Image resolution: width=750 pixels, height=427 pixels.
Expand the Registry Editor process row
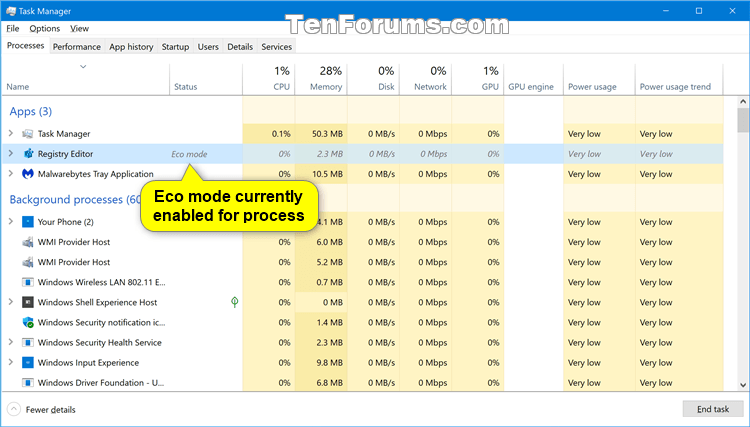pyautogui.click(x=11, y=153)
